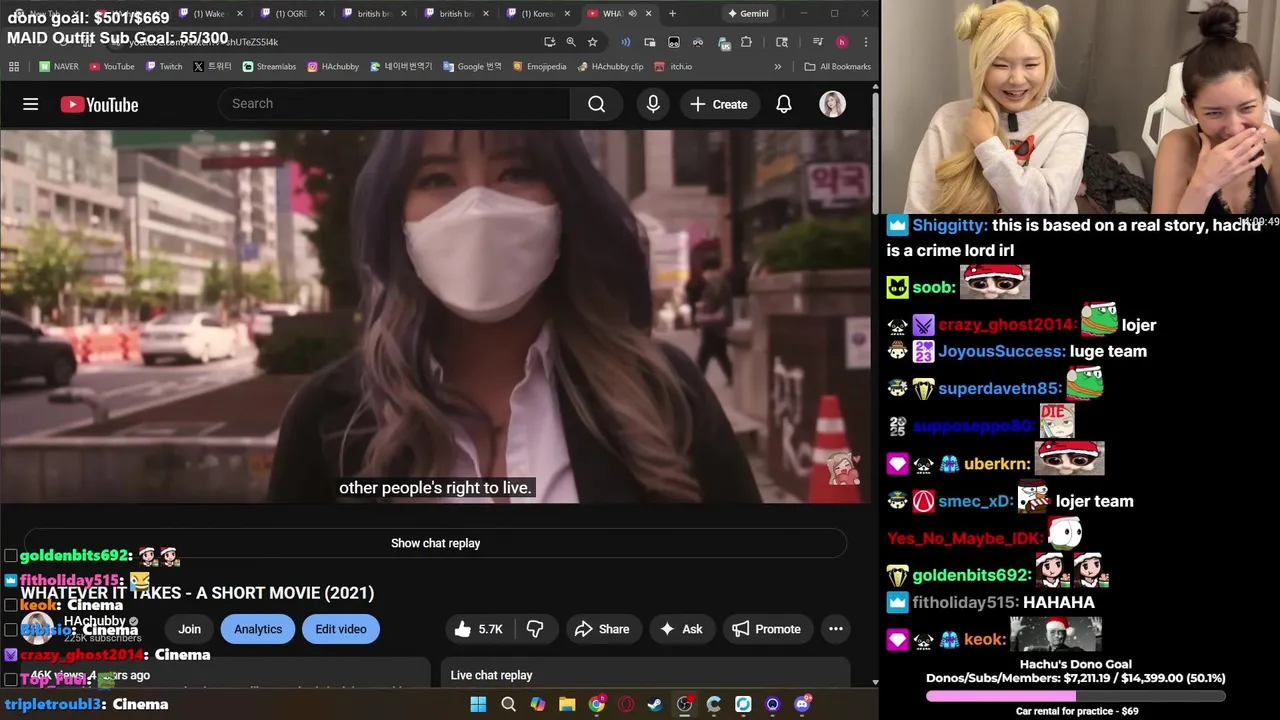Tick the checkbox beside keok Cinema message
The image size is (1280, 720).
click(11, 605)
